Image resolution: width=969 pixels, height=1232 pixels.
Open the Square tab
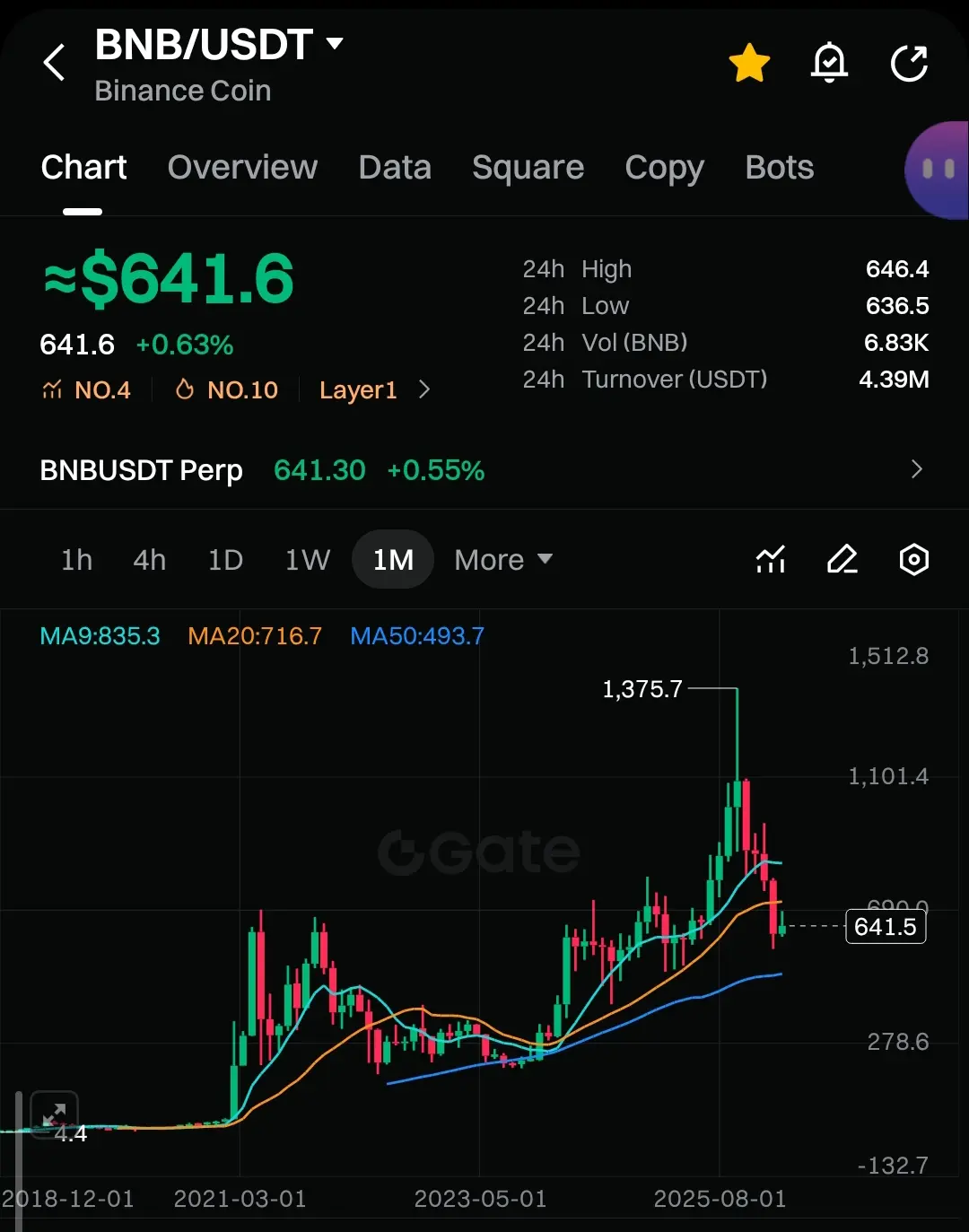pos(528,168)
